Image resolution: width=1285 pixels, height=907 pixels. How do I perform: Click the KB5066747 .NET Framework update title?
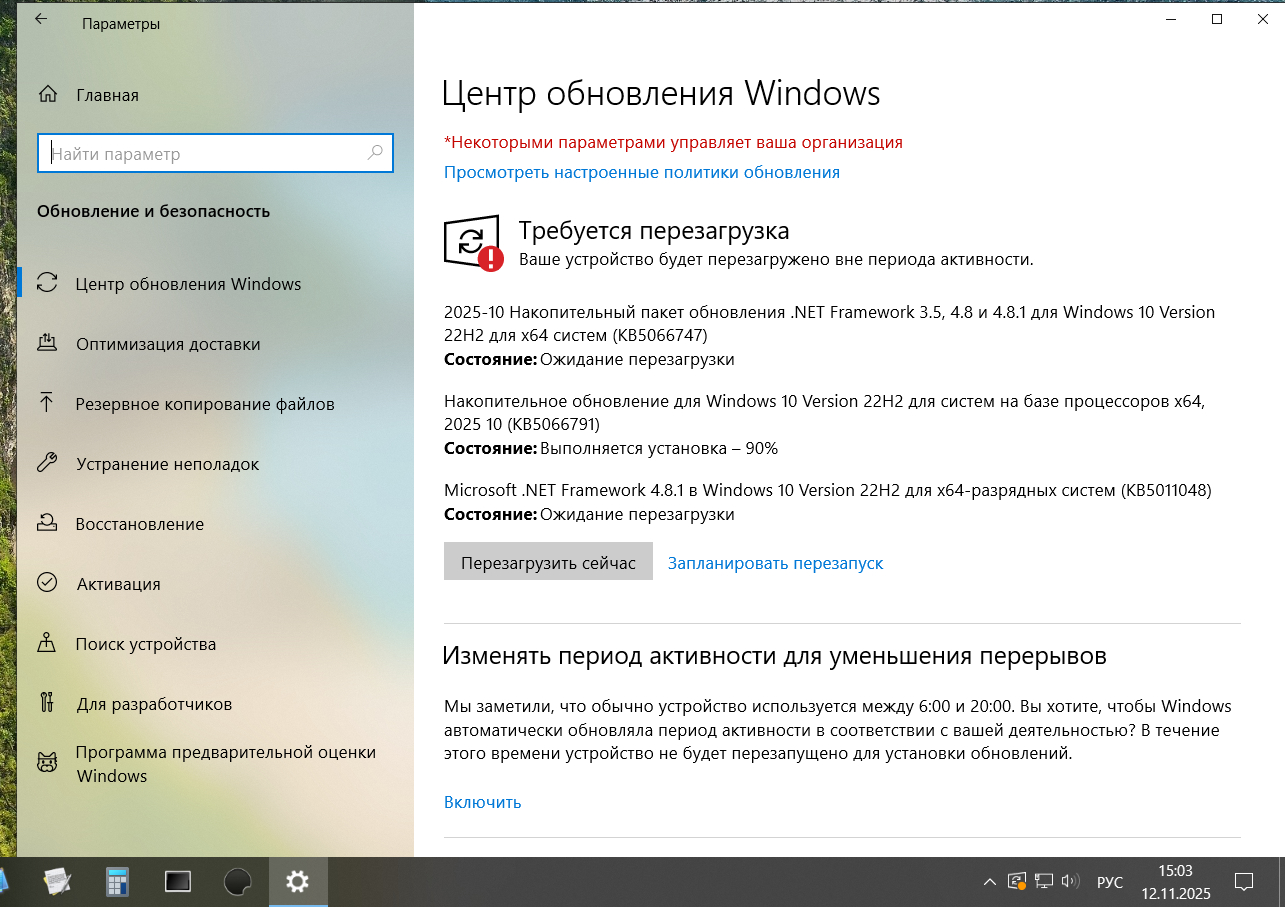(829, 323)
